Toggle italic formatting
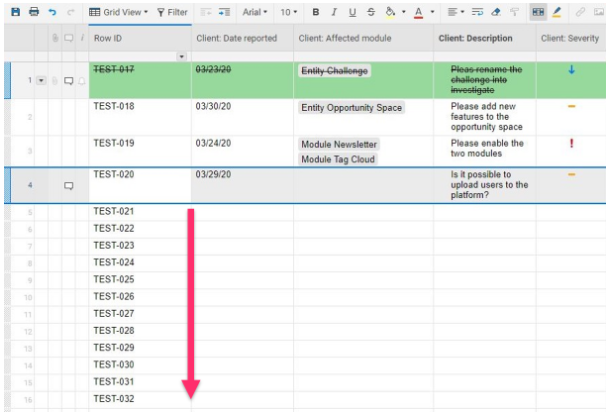The width and height of the screenshot is (610, 417). (334, 12)
